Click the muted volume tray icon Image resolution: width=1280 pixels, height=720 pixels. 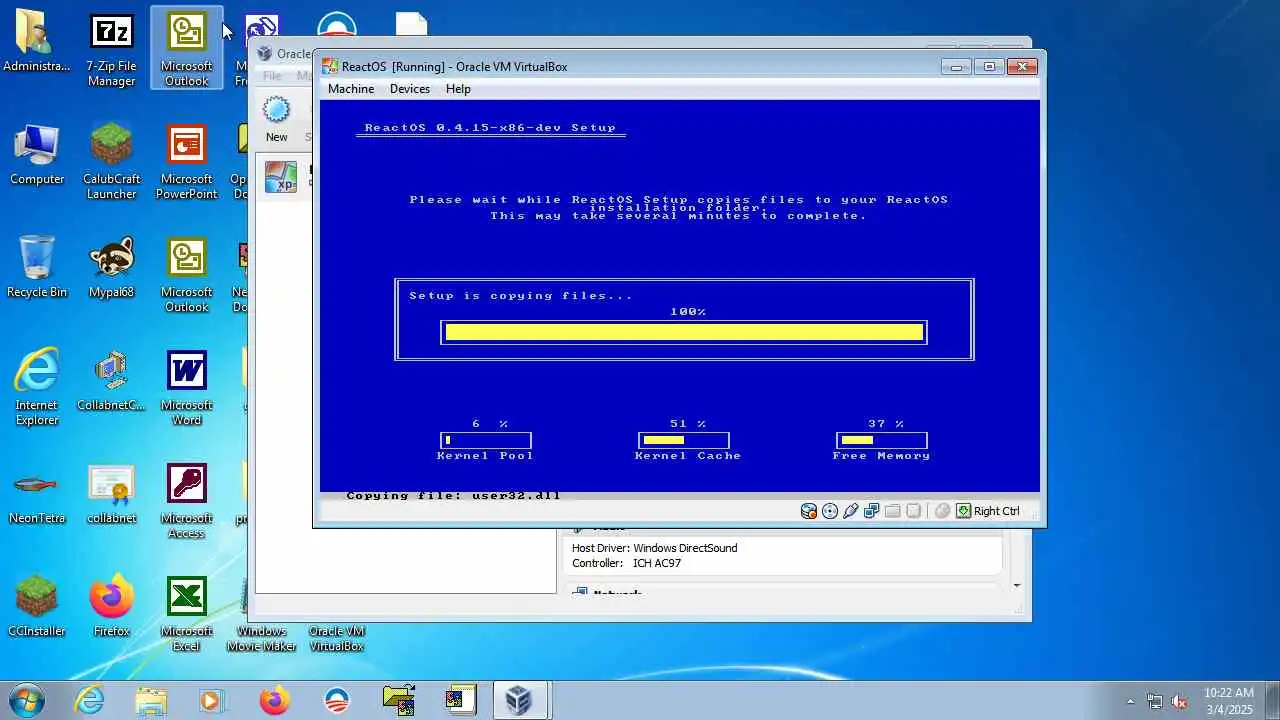[1179, 701]
